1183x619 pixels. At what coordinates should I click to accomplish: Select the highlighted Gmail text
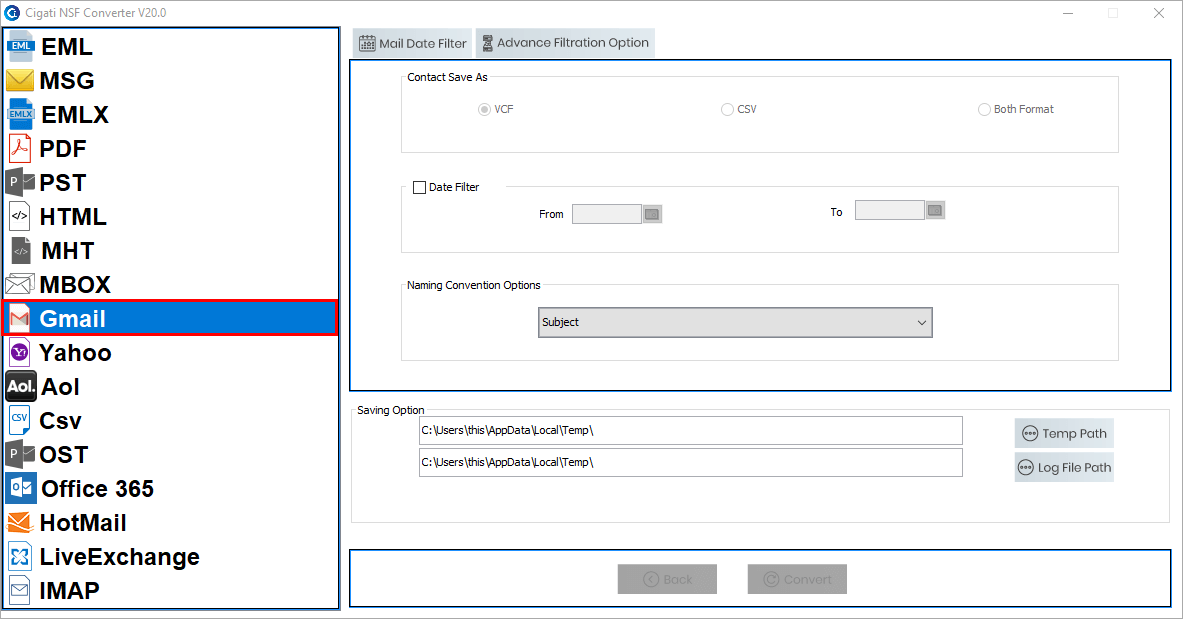72,319
